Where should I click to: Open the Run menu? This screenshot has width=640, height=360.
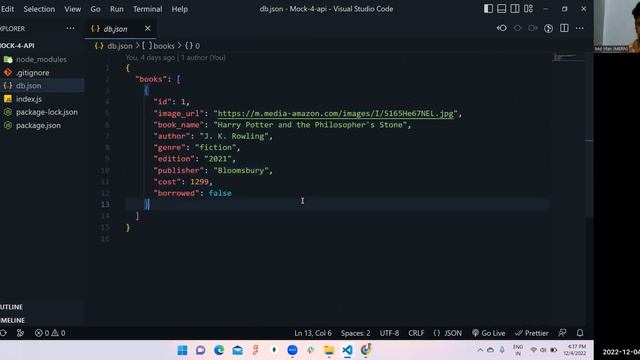[117, 9]
